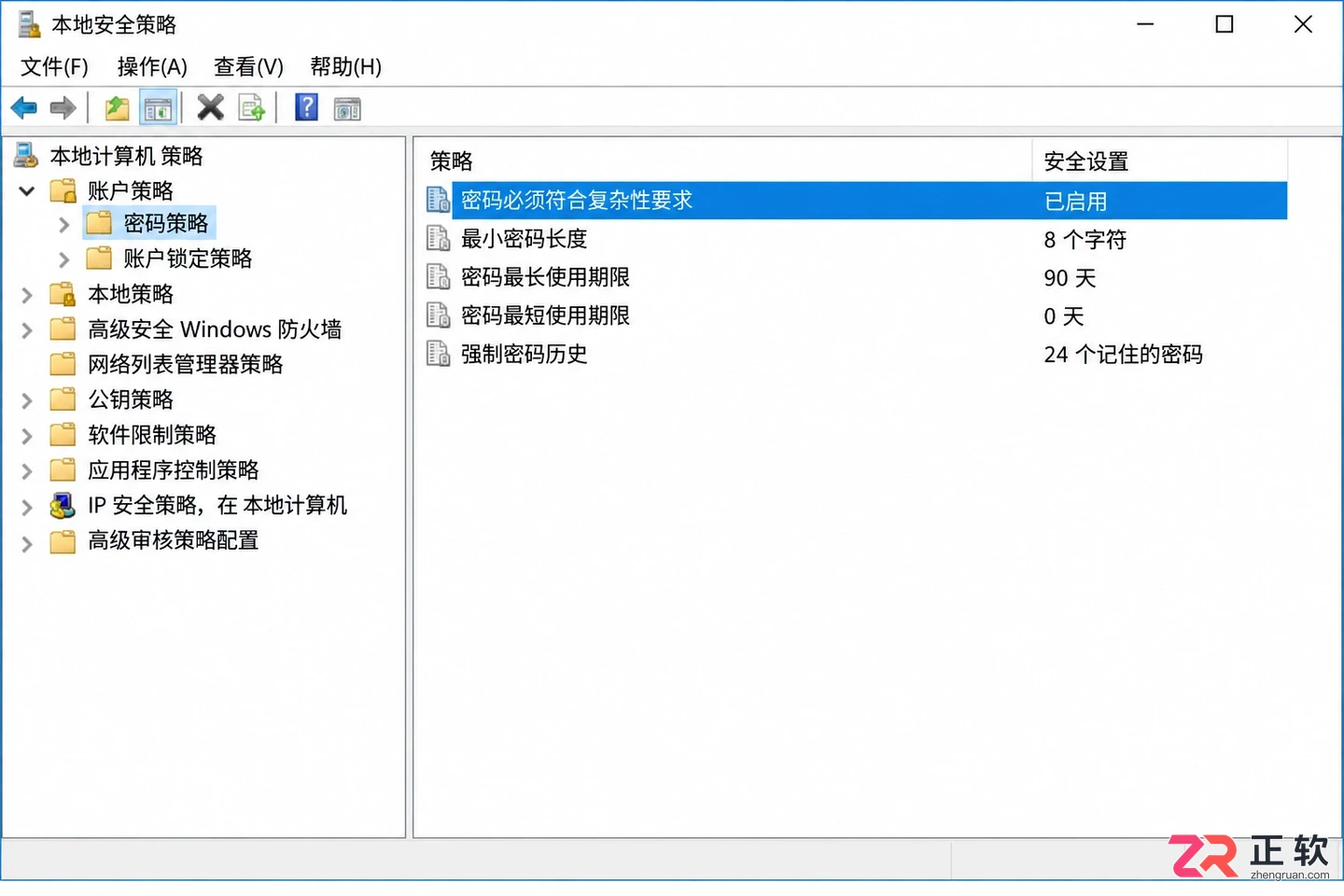Viewport: 1344px width, 896px height.
Task: Select 网络列表管理器策略 in the tree
Action: coord(186,364)
